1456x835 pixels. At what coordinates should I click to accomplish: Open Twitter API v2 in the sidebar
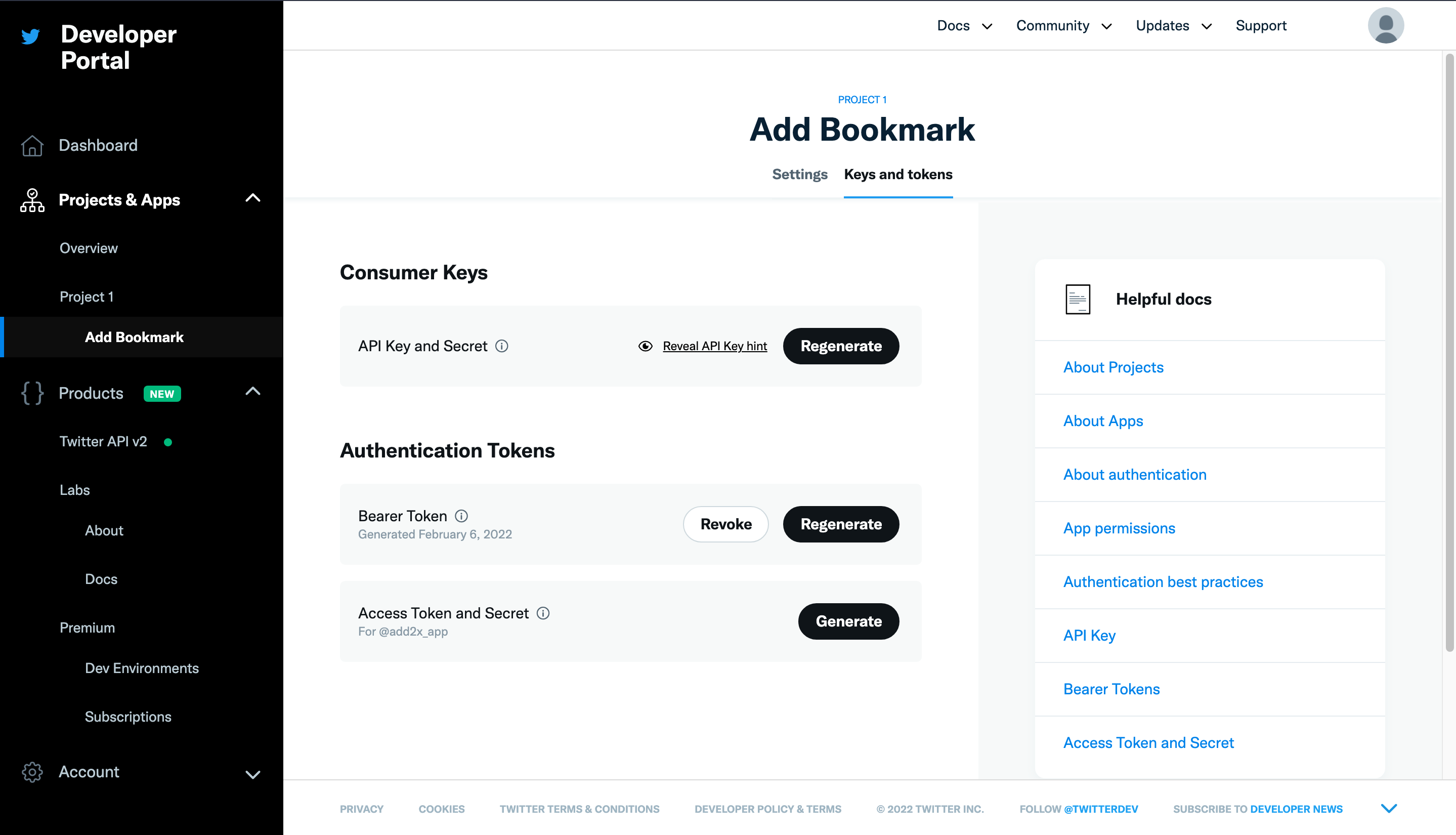click(103, 442)
